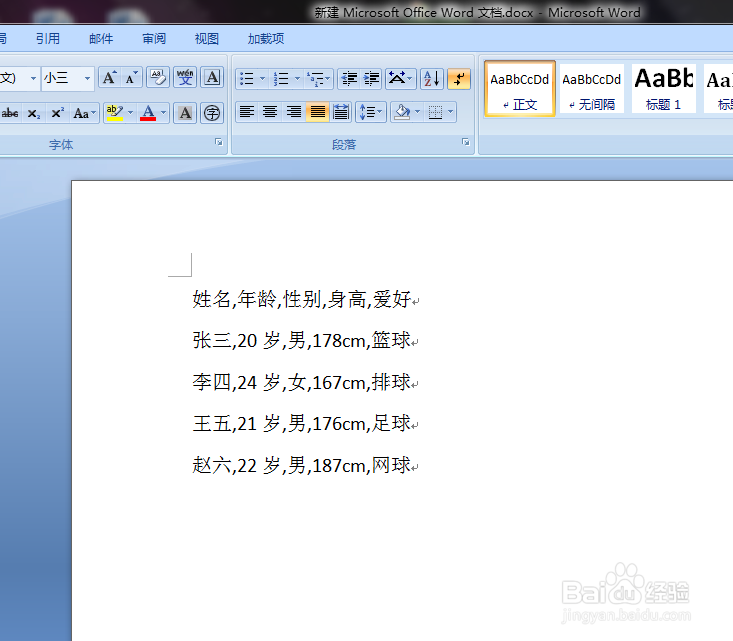The width and height of the screenshot is (733, 641).
Task: Toggle strikethrough formatting
Action: [x=10, y=113]
